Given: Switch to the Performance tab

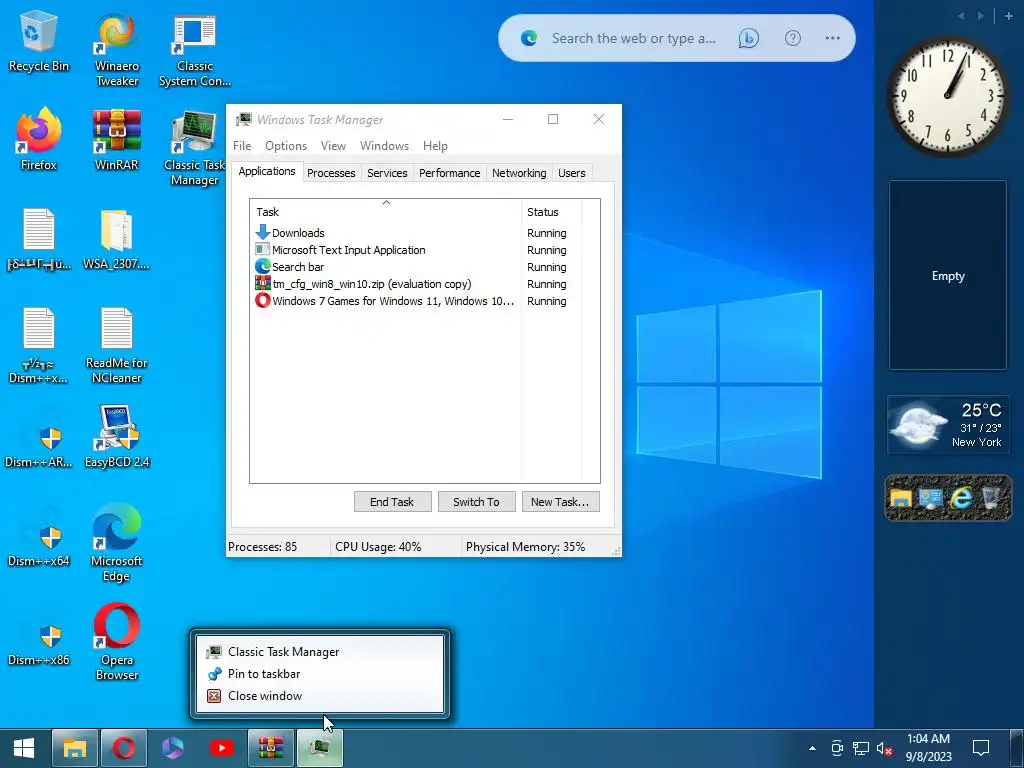Looking at the screenshot, I should (x=449, y=173).
